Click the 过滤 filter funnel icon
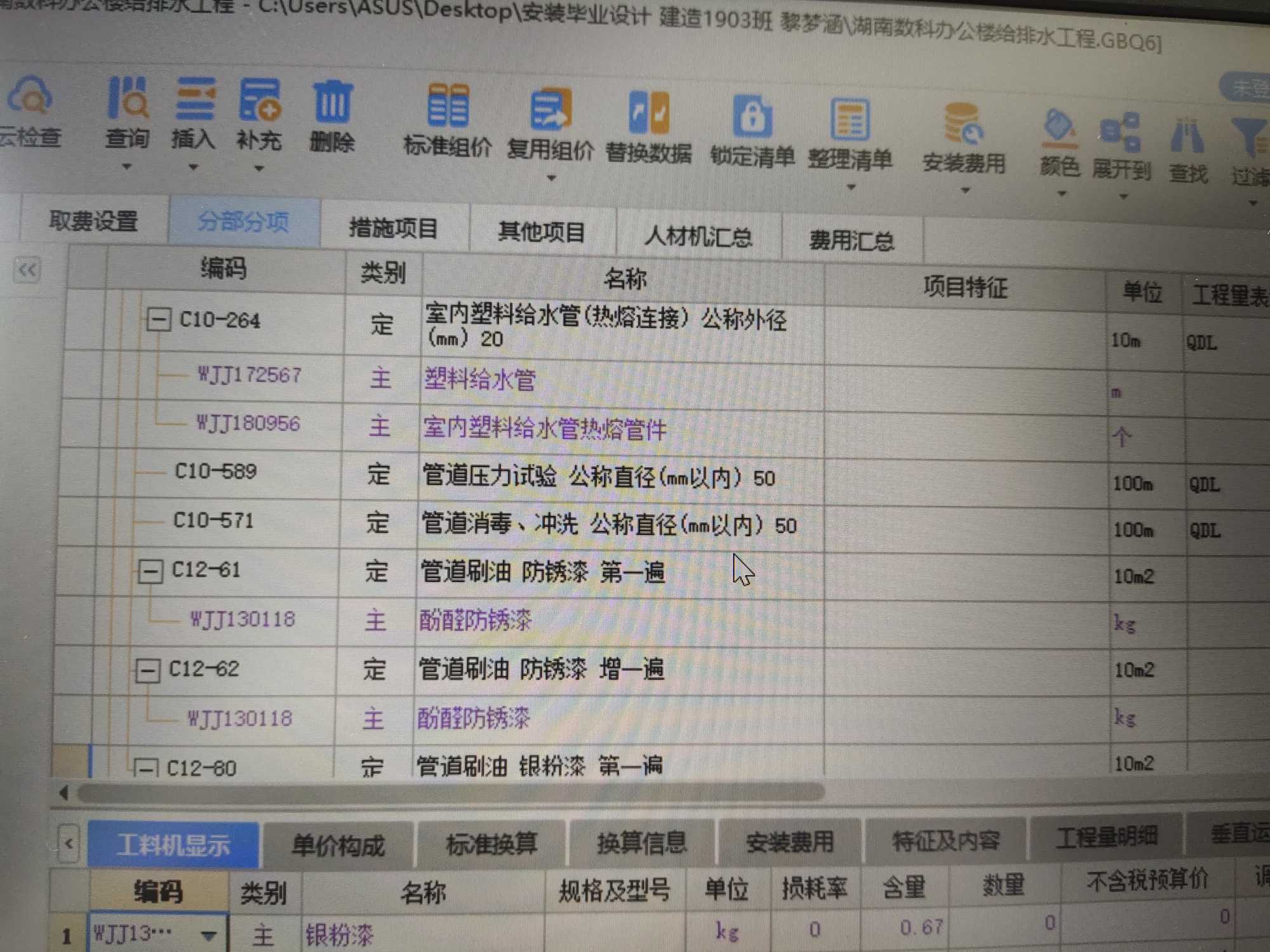The height and width of the screenshot is (952, 1270). tap(1250, 137)
